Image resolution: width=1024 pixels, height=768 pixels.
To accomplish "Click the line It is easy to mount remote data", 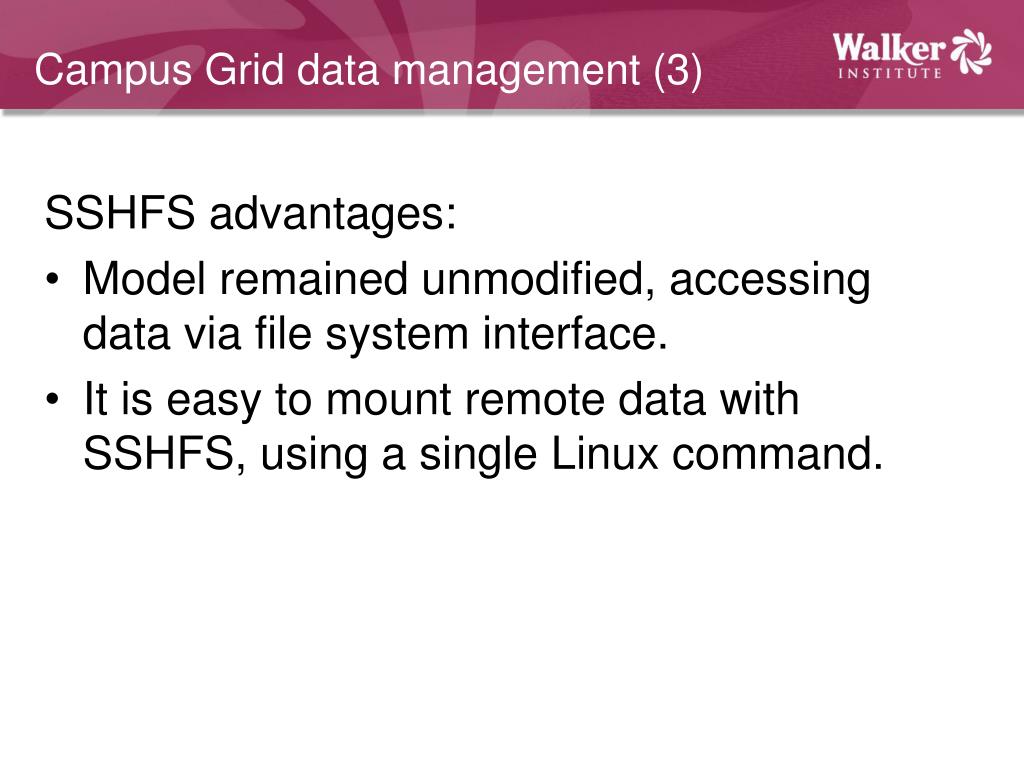I will point(441,399).
